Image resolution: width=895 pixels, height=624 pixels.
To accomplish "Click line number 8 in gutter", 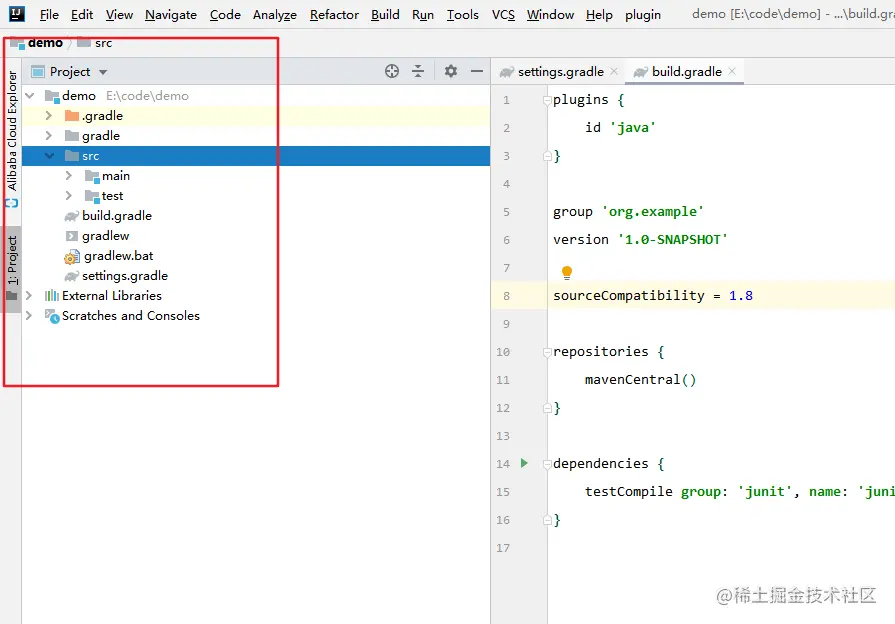I will [x=506, y=296].
